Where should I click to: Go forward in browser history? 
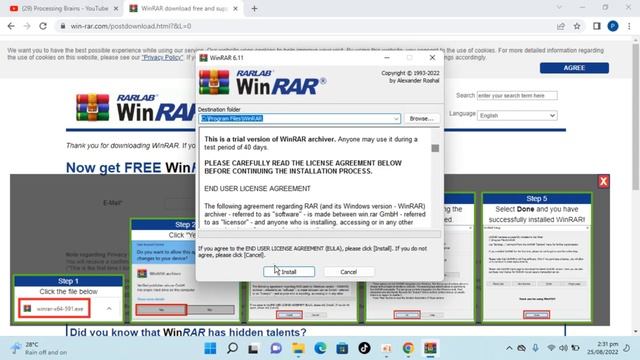[27, 26]
